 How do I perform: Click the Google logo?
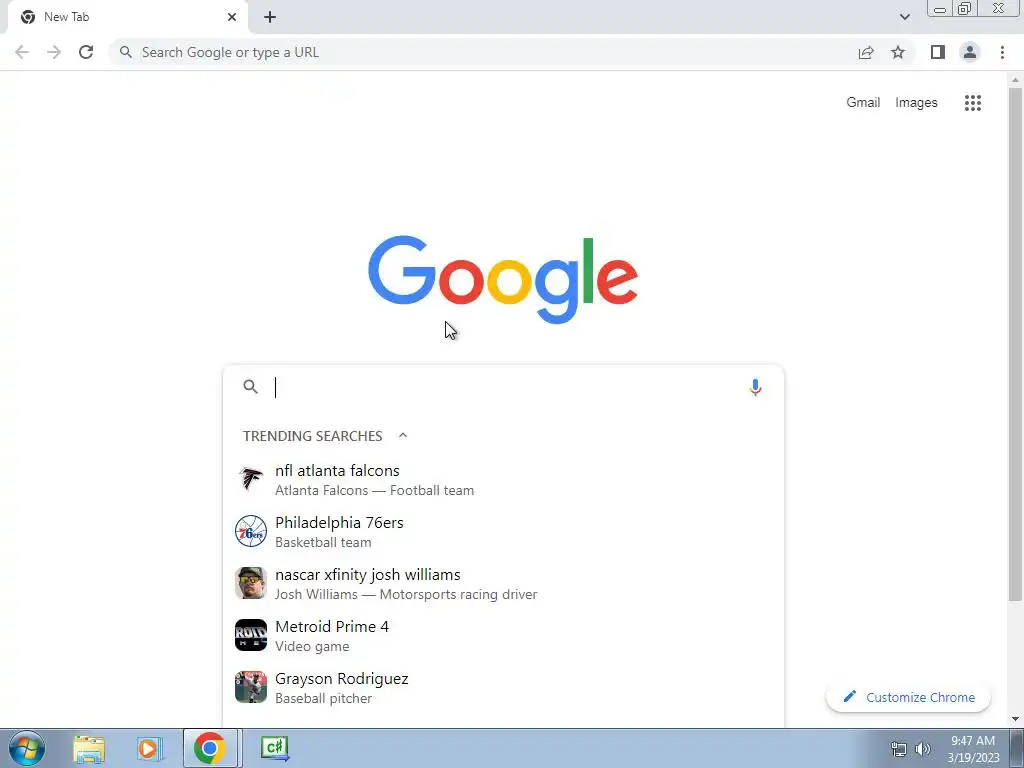click(x=503, y=280)
